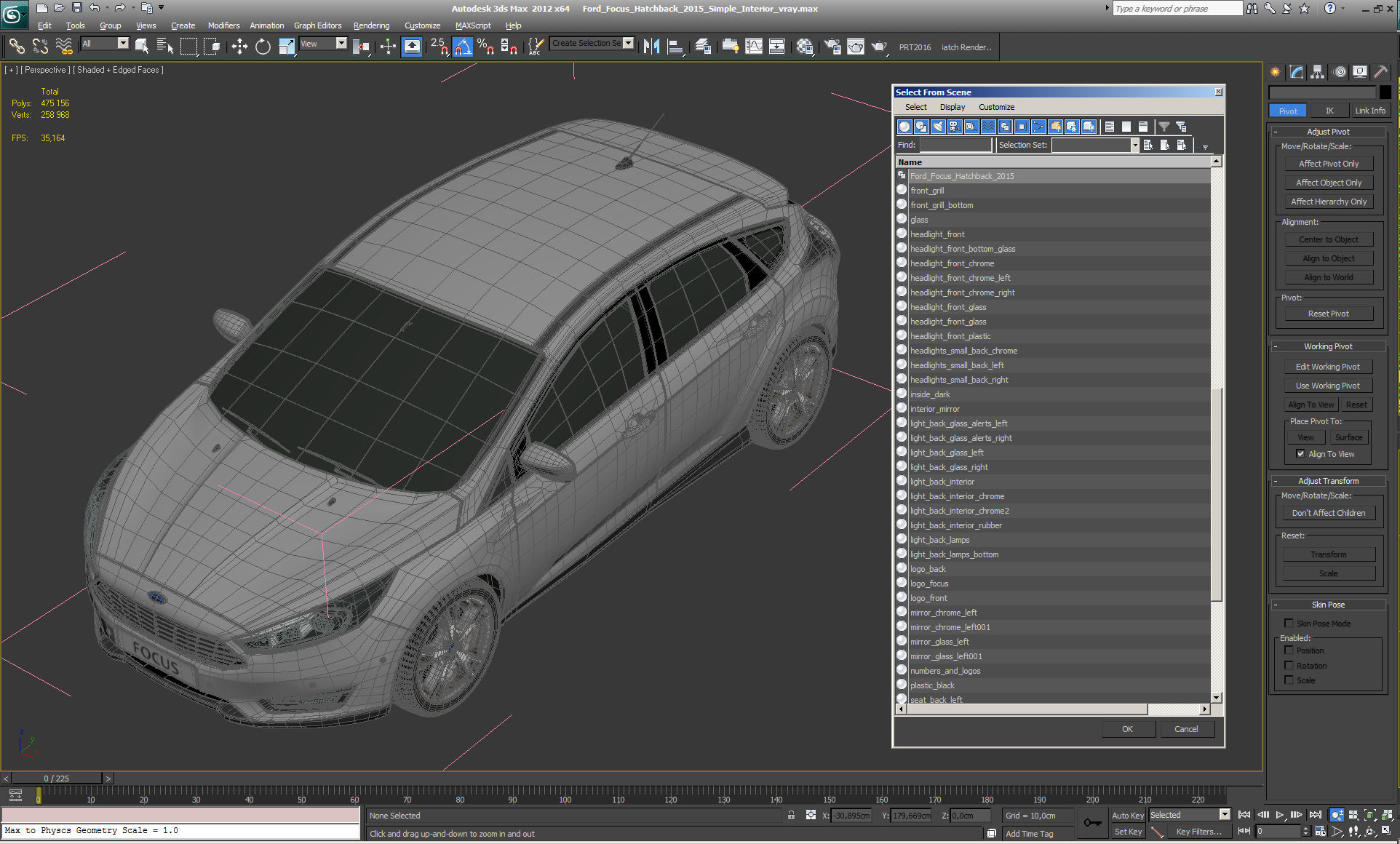Image resolution: width=1400 pixels, height=844 pixels.
Task: Switch to the Link Info tab
Action: pos(1369,111)
